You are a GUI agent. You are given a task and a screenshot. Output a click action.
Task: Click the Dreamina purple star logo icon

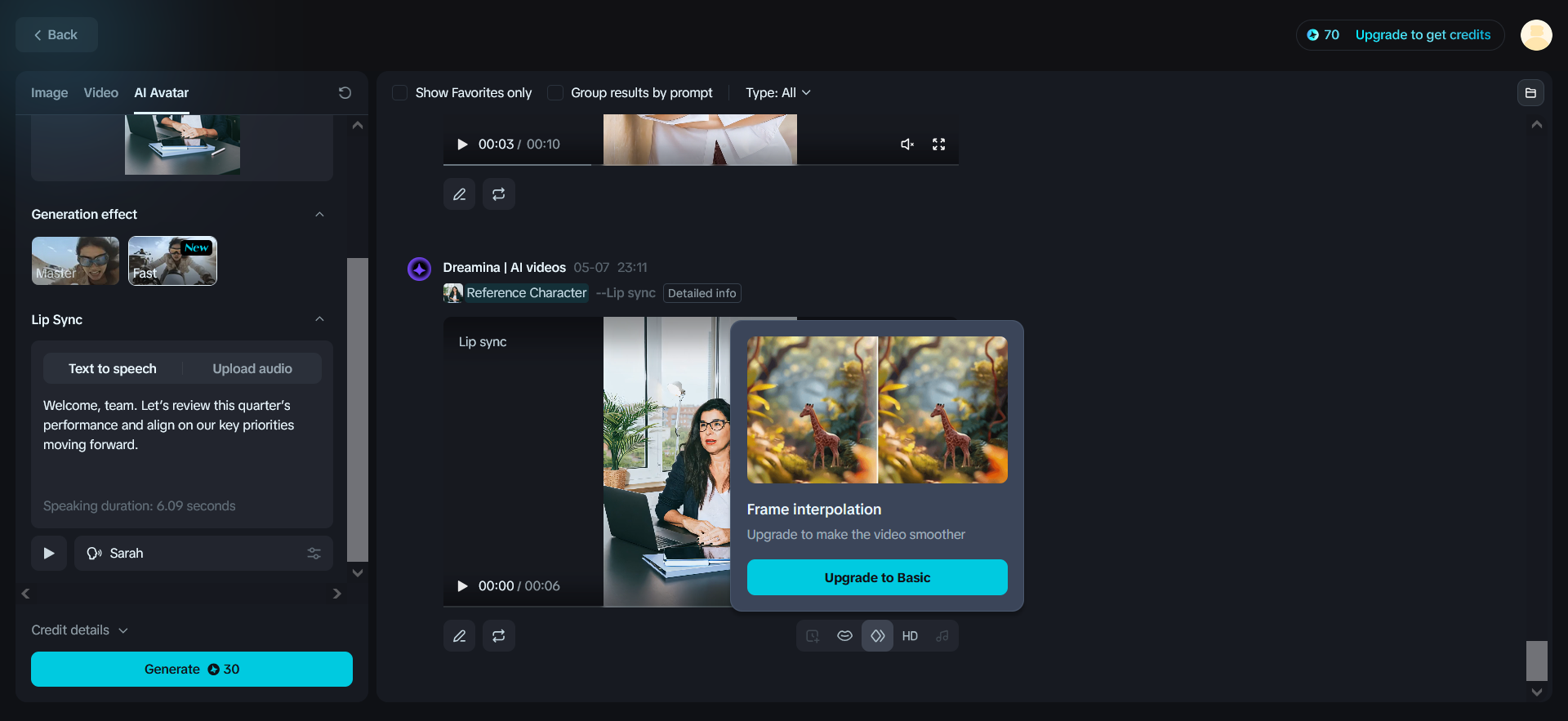pos(419,269)
